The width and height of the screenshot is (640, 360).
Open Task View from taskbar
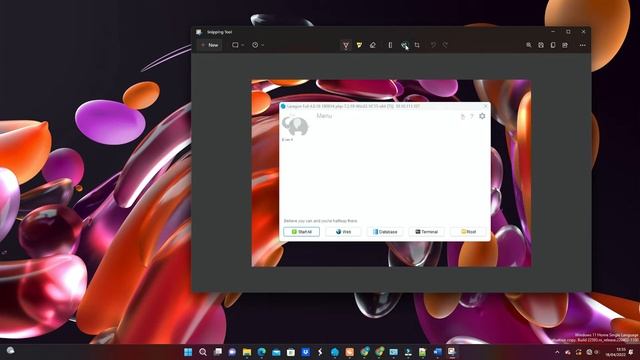[218, 352]
